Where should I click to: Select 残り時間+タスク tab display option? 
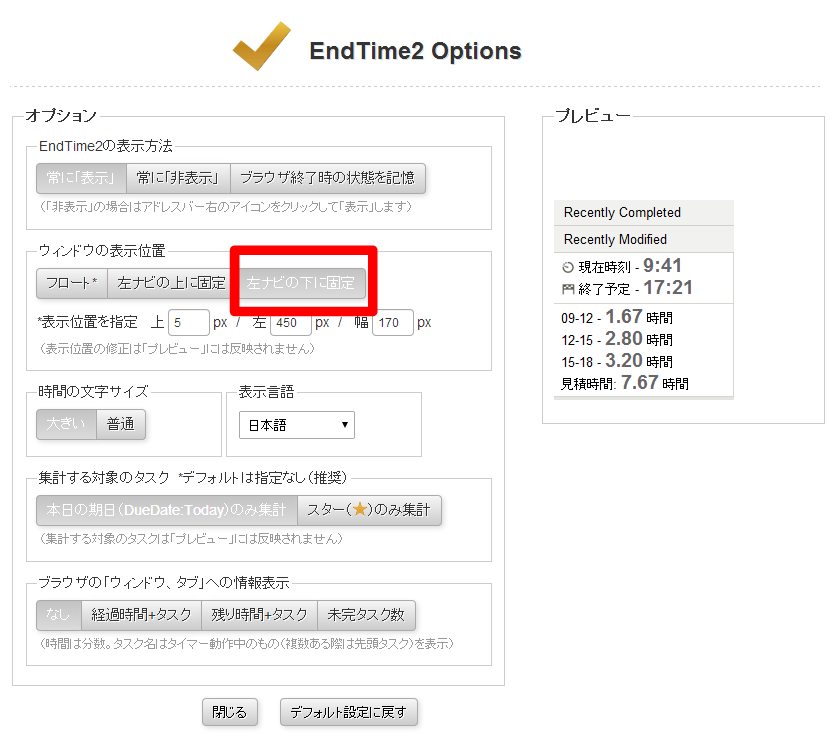tap(258, 615)
